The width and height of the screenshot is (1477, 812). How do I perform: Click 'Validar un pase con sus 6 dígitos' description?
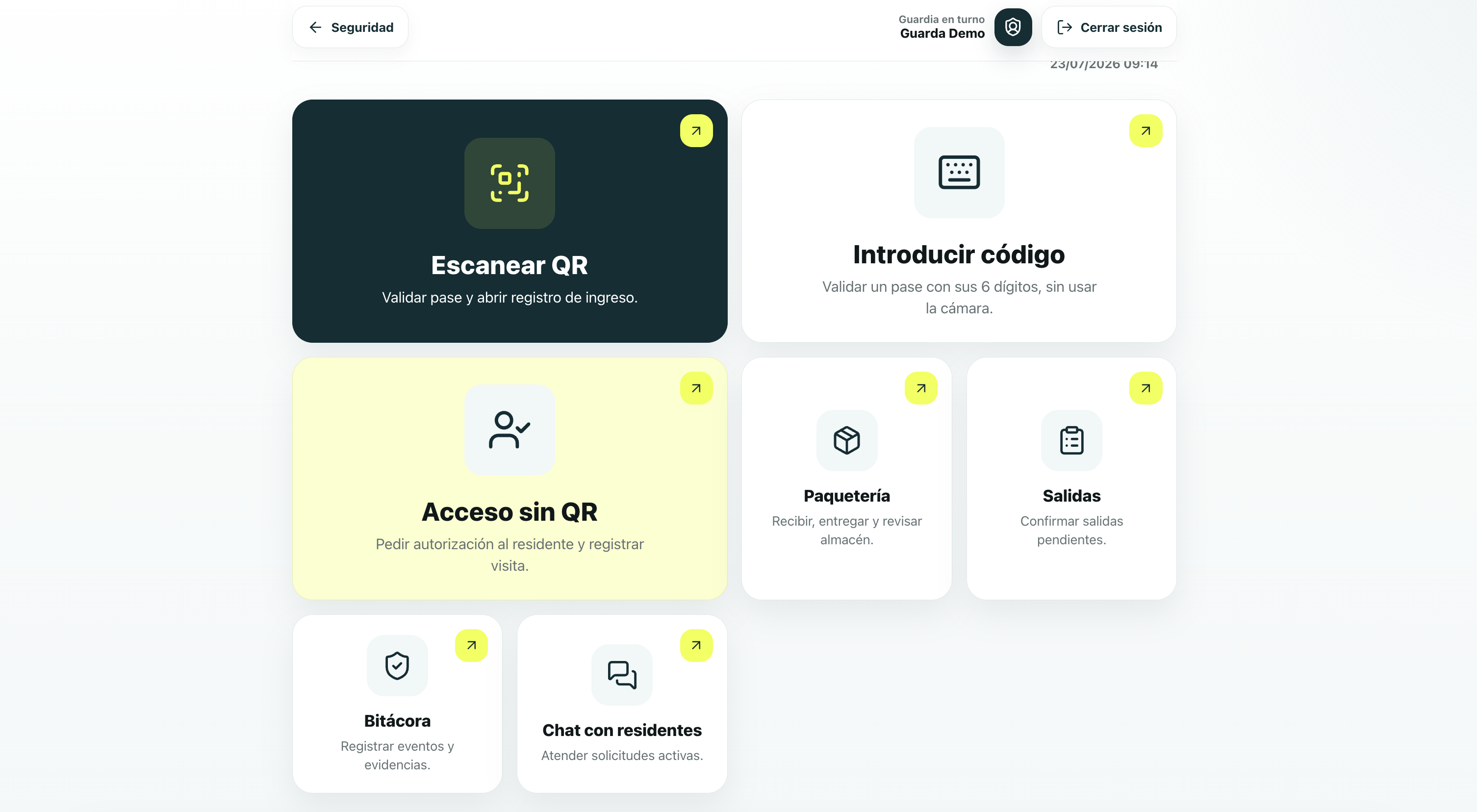(959, 298)
